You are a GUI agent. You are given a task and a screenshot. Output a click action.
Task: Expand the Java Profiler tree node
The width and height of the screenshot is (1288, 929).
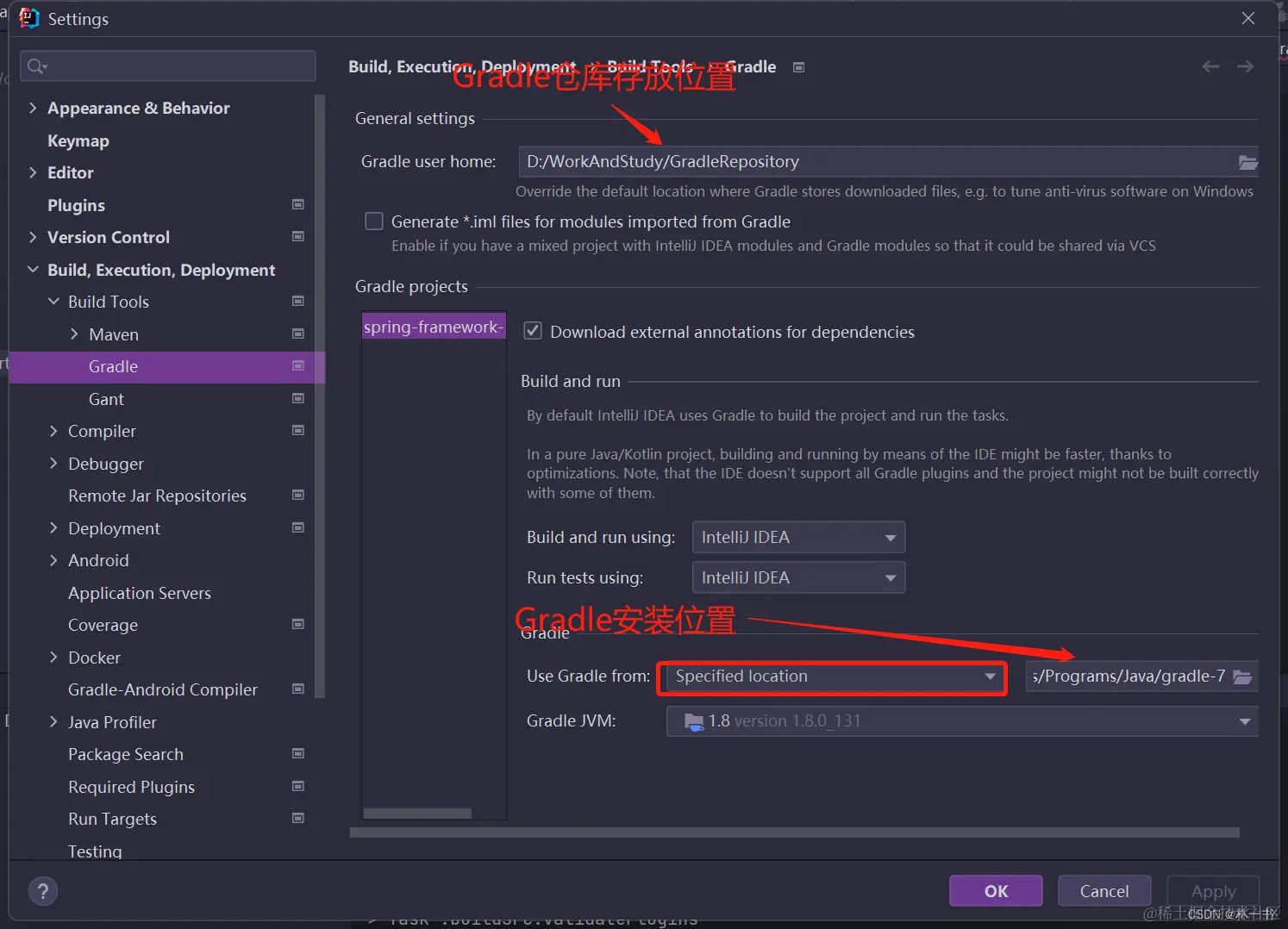pyautogui.click(x=53, y=722)
